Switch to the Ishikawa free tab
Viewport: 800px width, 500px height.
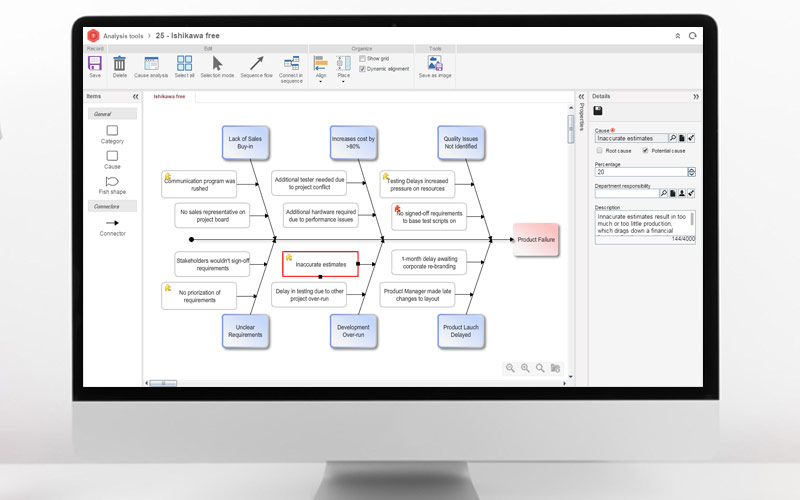(168, 97)
